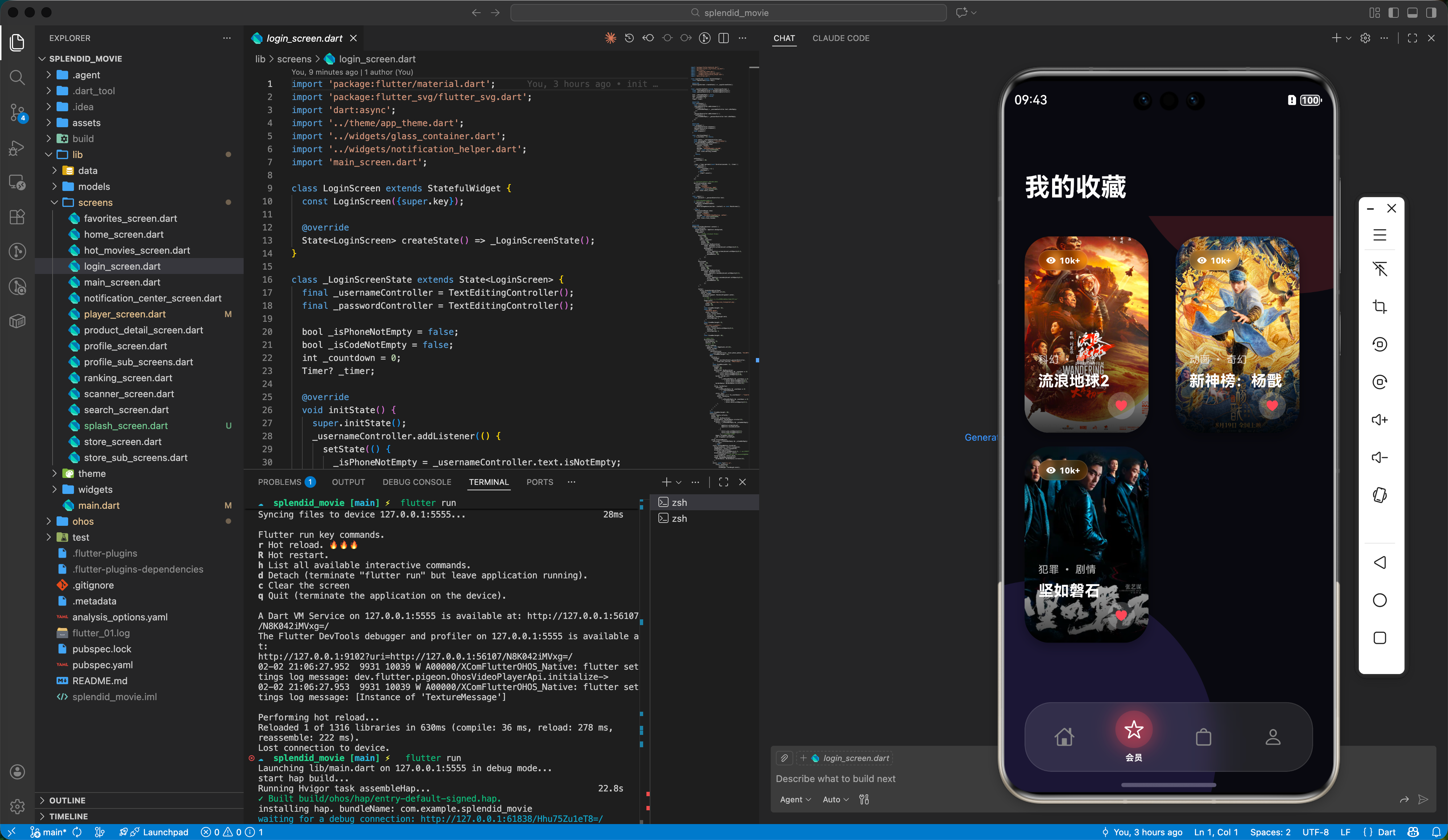The image size is (1448, 840).
Task: Switch to the DEBUG CONSOLE tab
Action: [x=417, y=482]
